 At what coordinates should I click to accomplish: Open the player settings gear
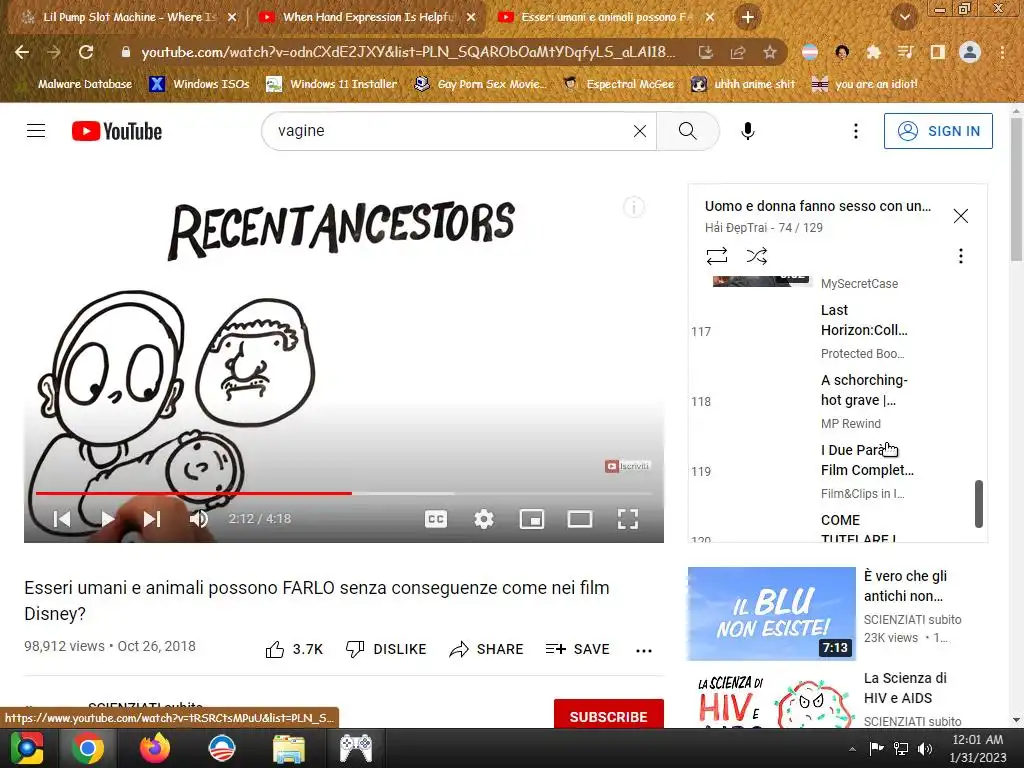click(484, 519)
